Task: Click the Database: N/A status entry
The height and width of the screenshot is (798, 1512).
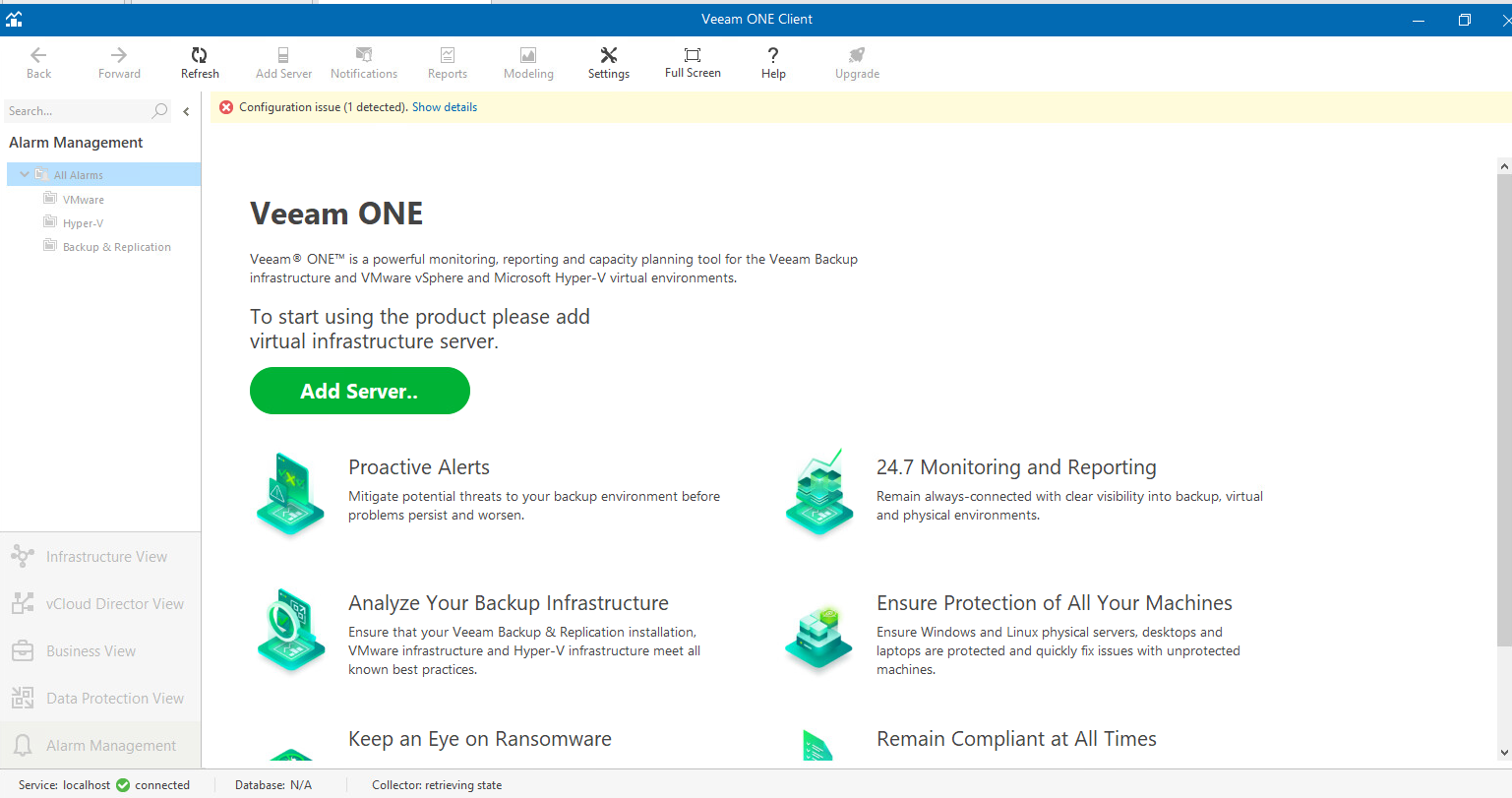Action: pos(273,785)
